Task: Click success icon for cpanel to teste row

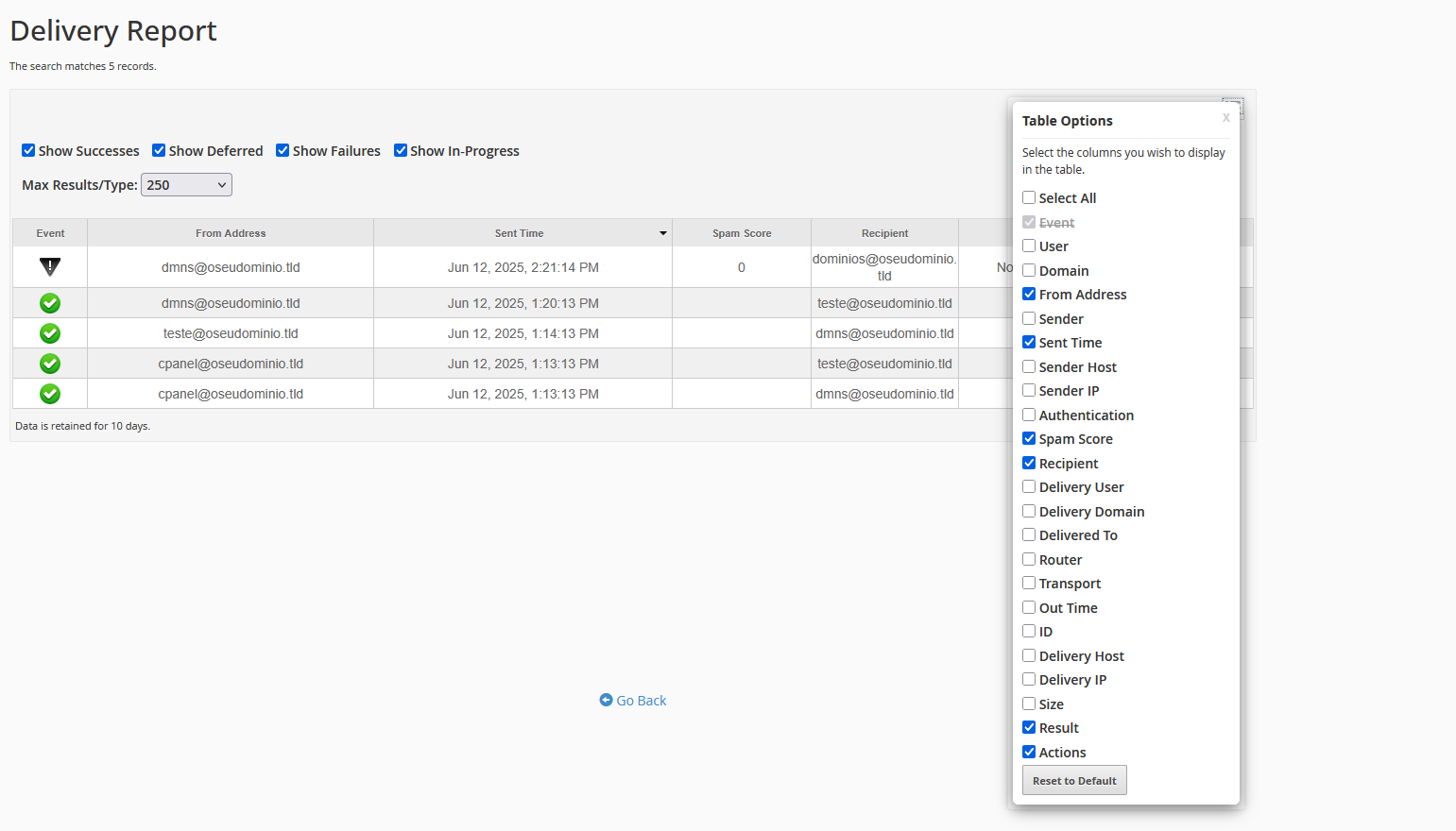Action: click(x=50, y=364)
